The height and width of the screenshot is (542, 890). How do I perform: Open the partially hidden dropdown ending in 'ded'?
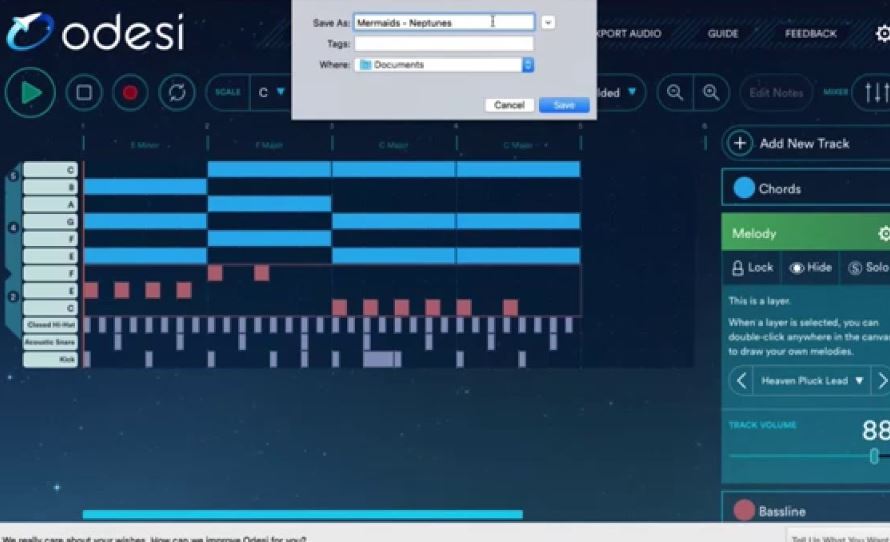click(x=619, y=93)
